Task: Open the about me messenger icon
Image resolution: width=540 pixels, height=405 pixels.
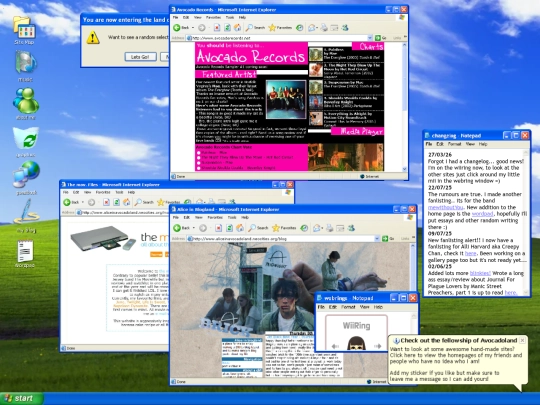Action: click(x=25, y=104)
